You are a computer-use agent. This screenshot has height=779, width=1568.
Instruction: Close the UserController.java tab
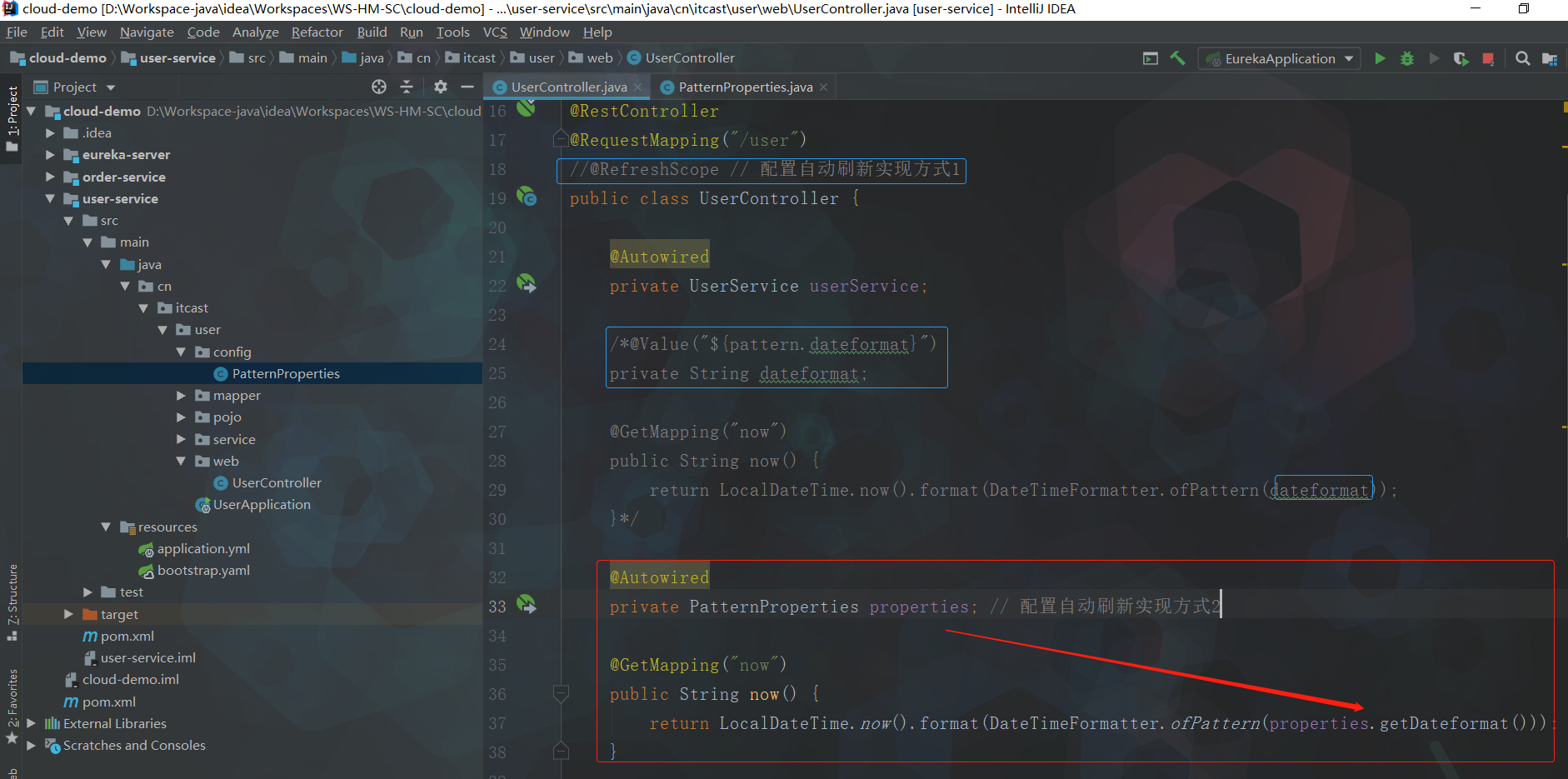coord(638,87)
